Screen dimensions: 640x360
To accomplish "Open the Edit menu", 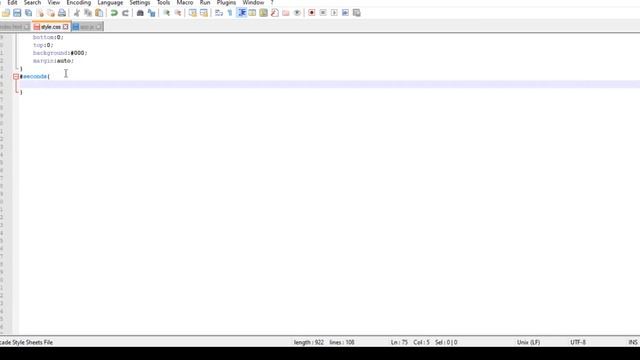I will coord(12,2).
